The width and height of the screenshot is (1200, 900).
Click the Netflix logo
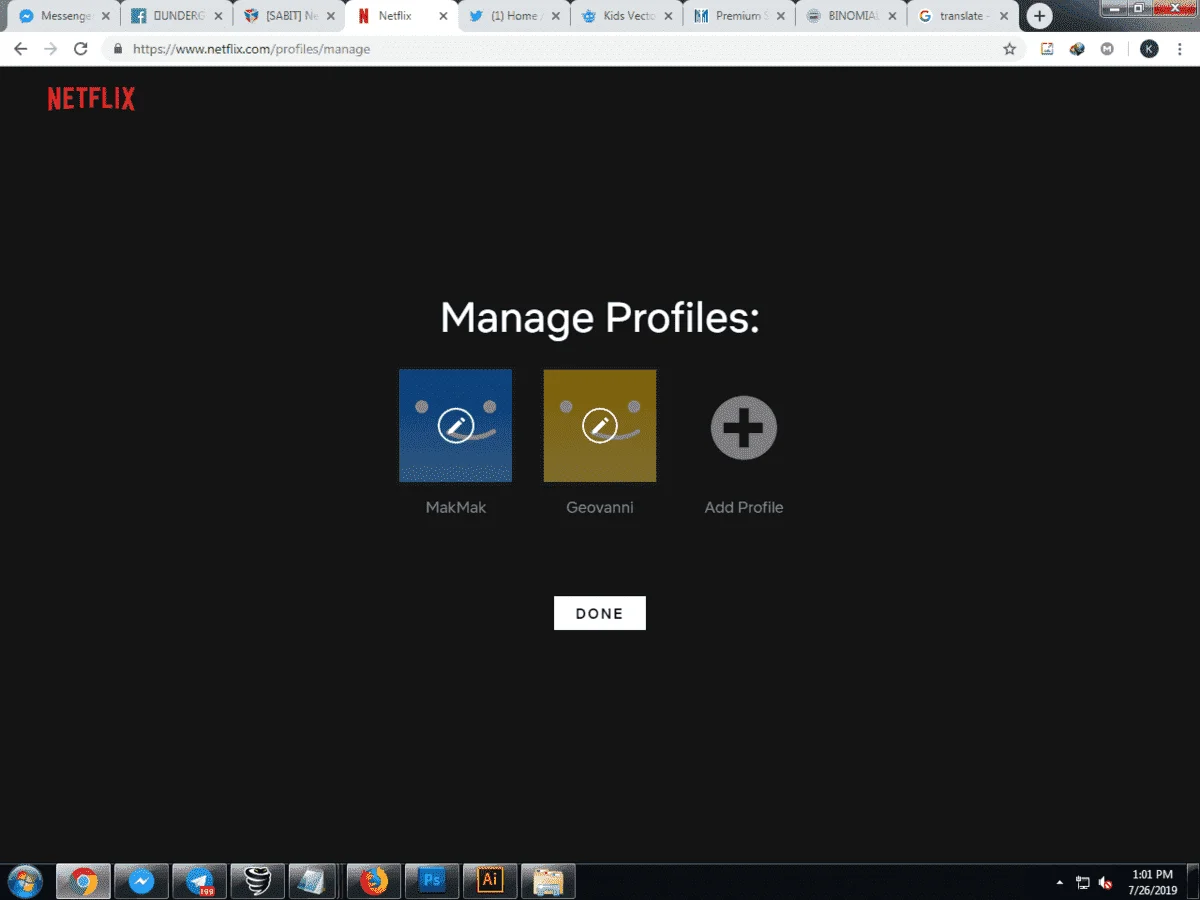pyautogui.click(x=91, y=98)
